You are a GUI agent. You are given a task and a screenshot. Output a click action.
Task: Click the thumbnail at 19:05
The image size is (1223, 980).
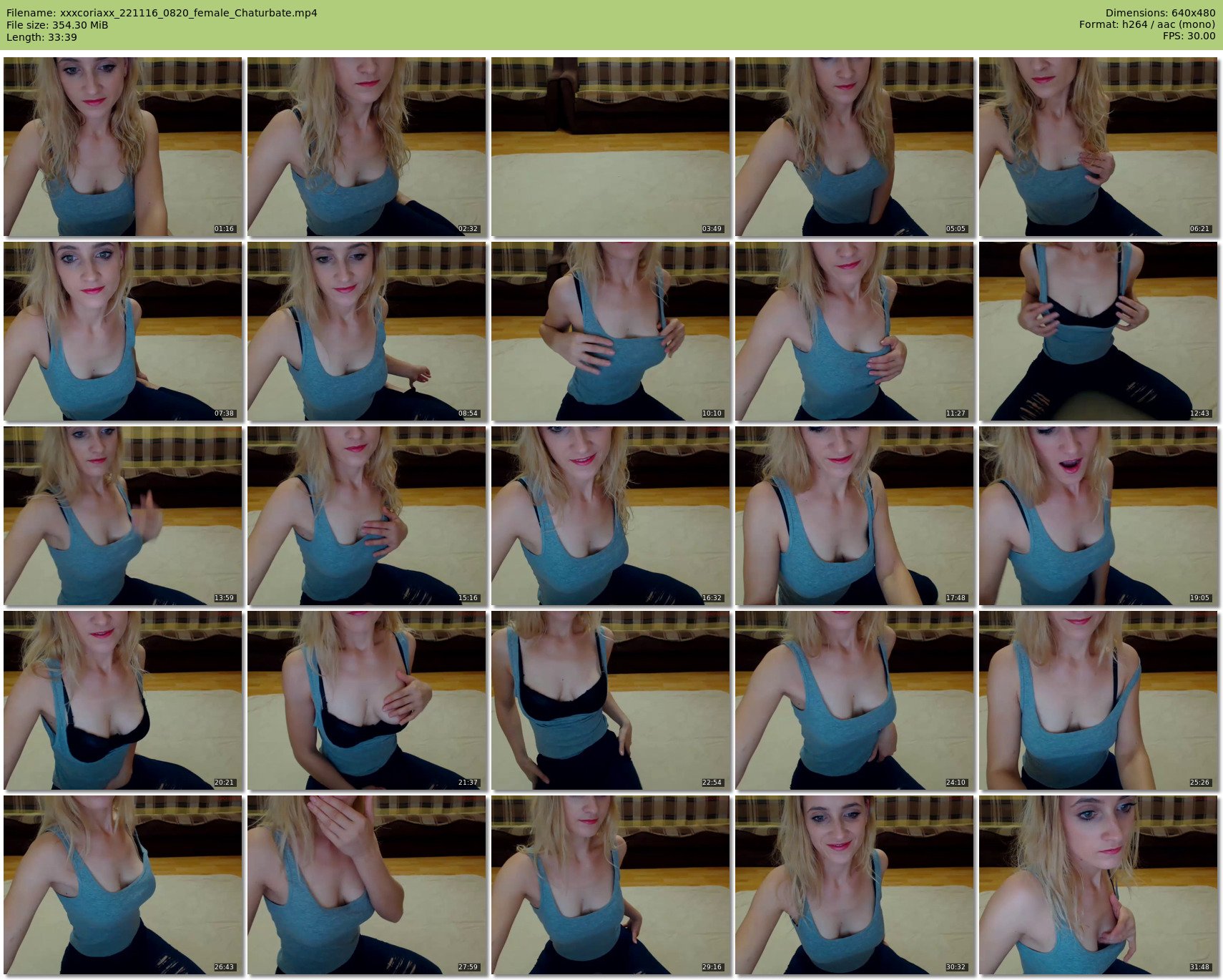click(1098, 516)
